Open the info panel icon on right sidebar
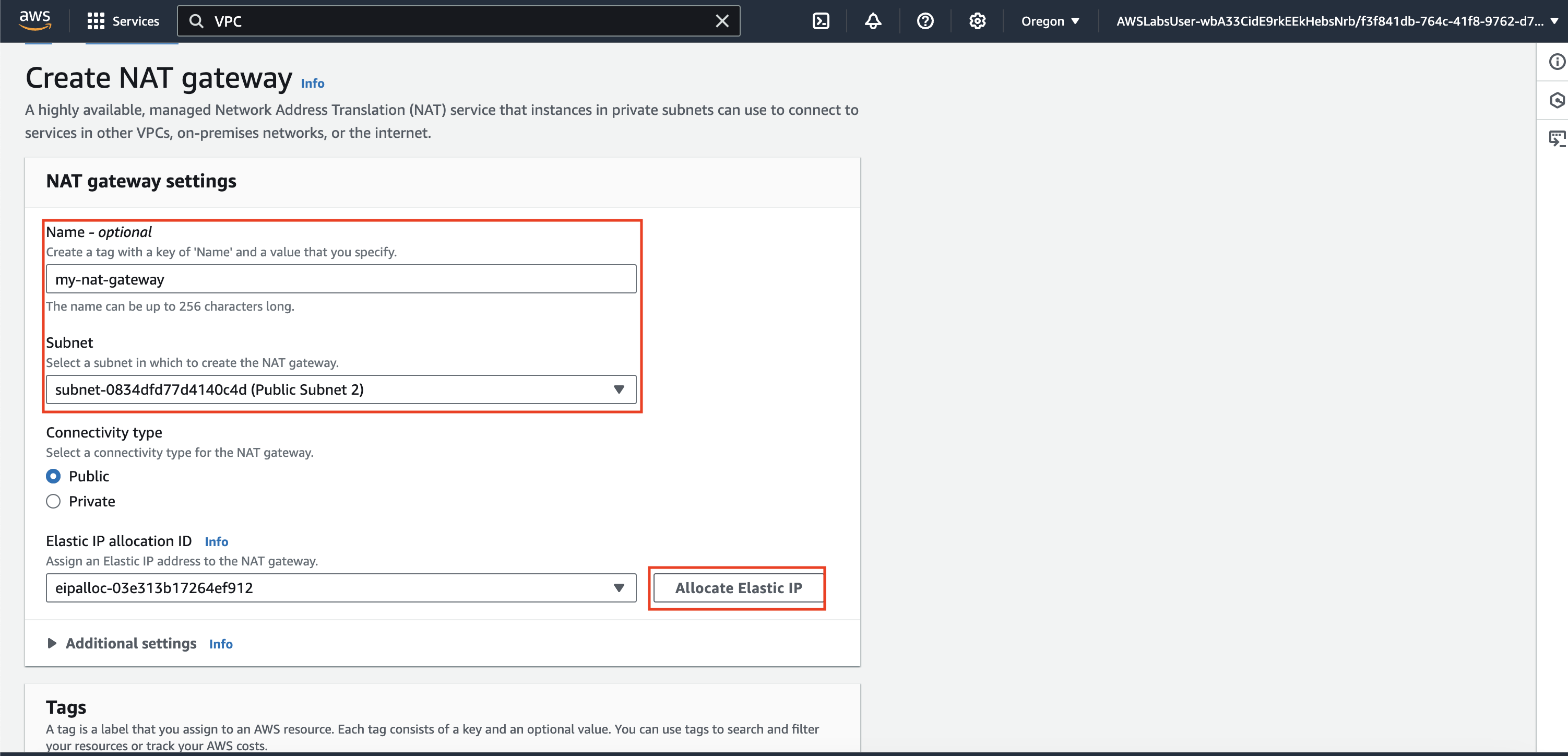 pyautogui.click(x=1557, y=62)
